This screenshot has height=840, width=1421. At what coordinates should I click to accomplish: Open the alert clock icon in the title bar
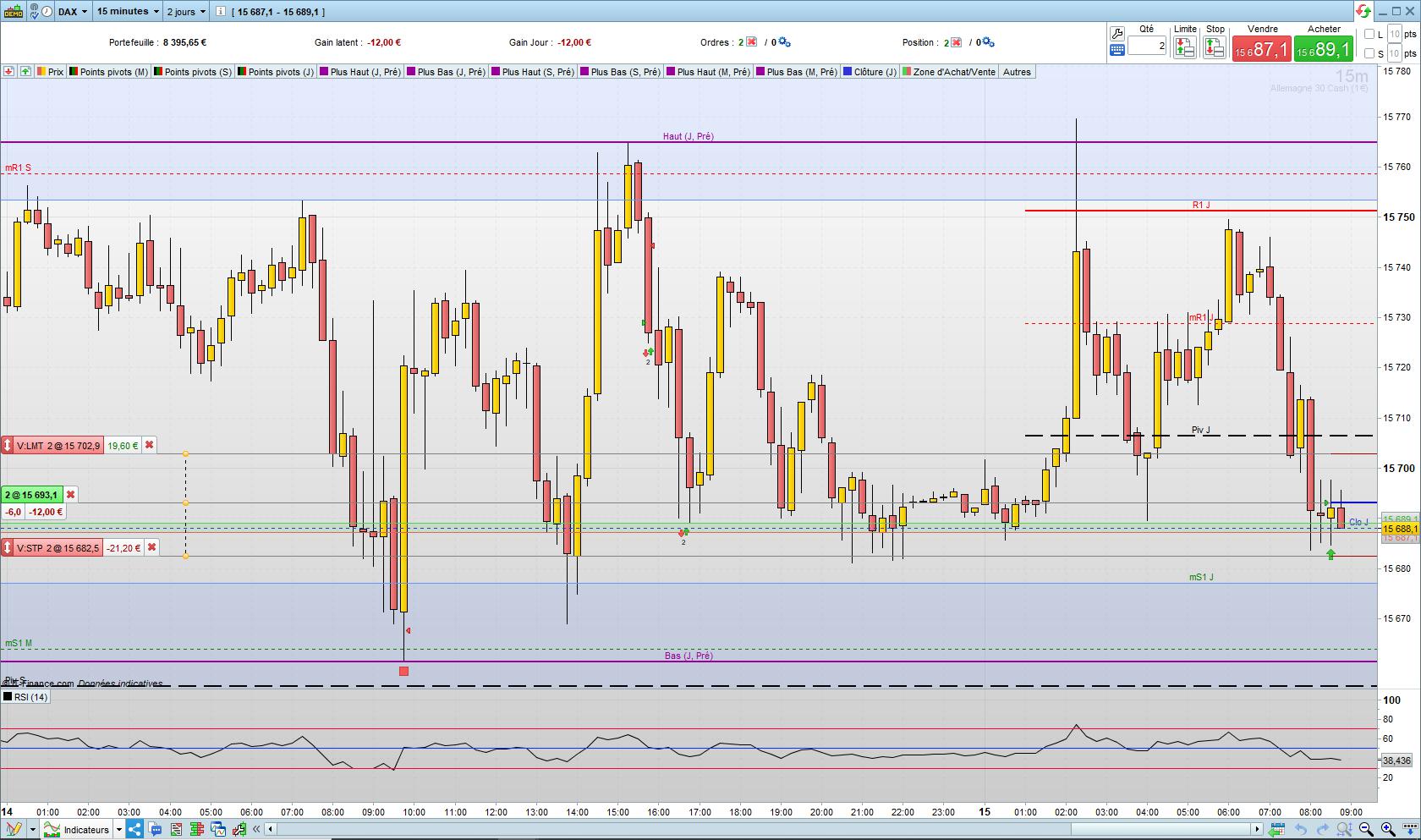tap(47, 12)
